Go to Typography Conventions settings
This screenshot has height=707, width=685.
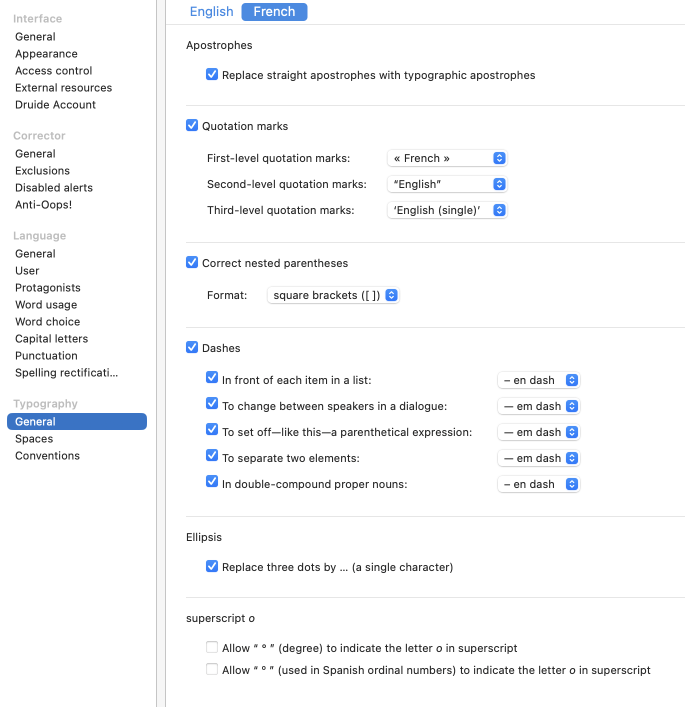click(x=47, y=456)
